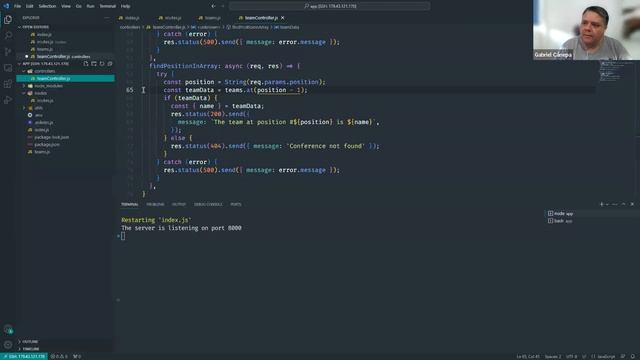
Task: Select the Terminal panel tab
Action: click(130, 204)
